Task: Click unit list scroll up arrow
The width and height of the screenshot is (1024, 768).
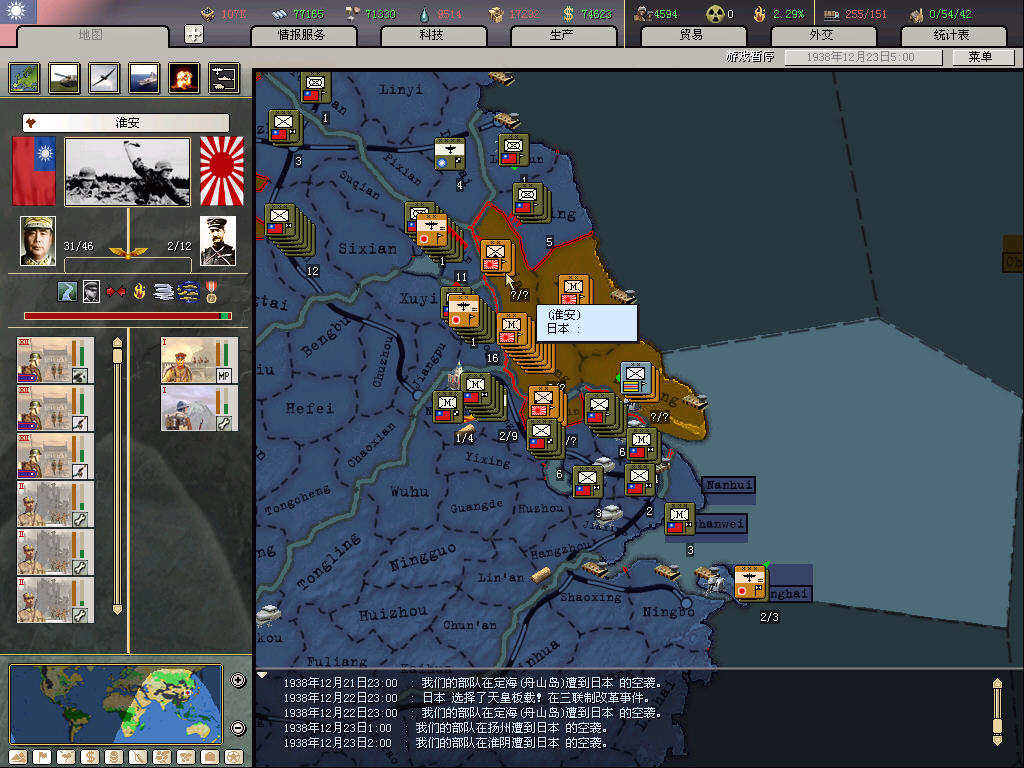Action: [x=117, y=342]
